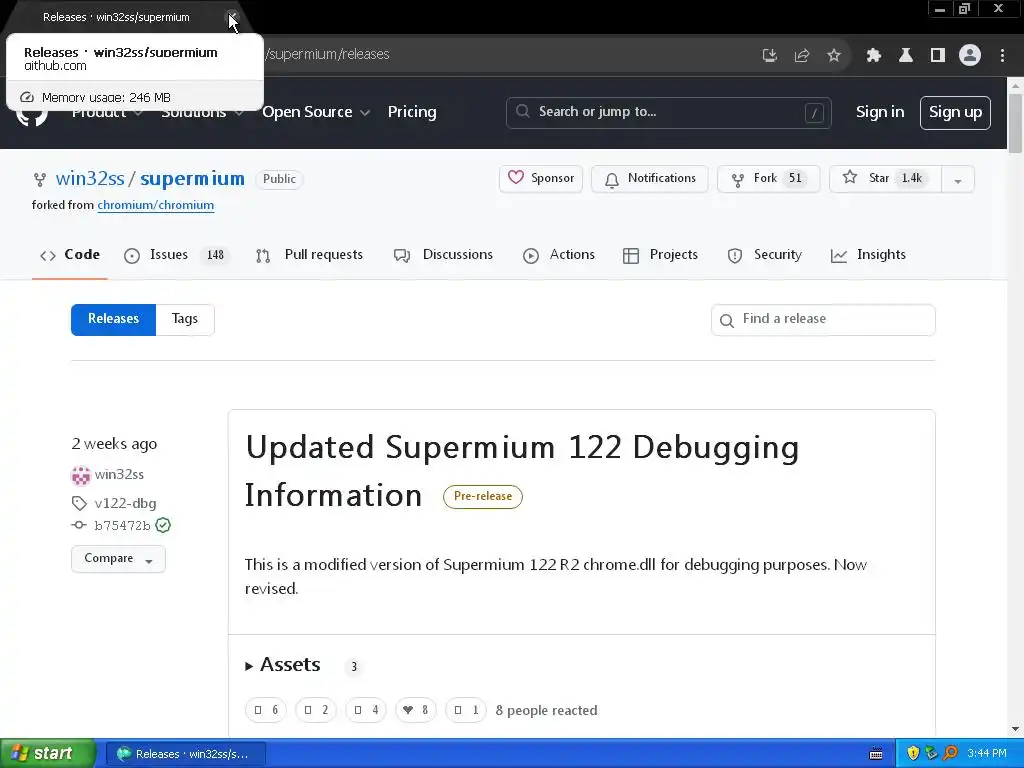Open the chromium/chromium fork source link

click(x=155, y=205)
